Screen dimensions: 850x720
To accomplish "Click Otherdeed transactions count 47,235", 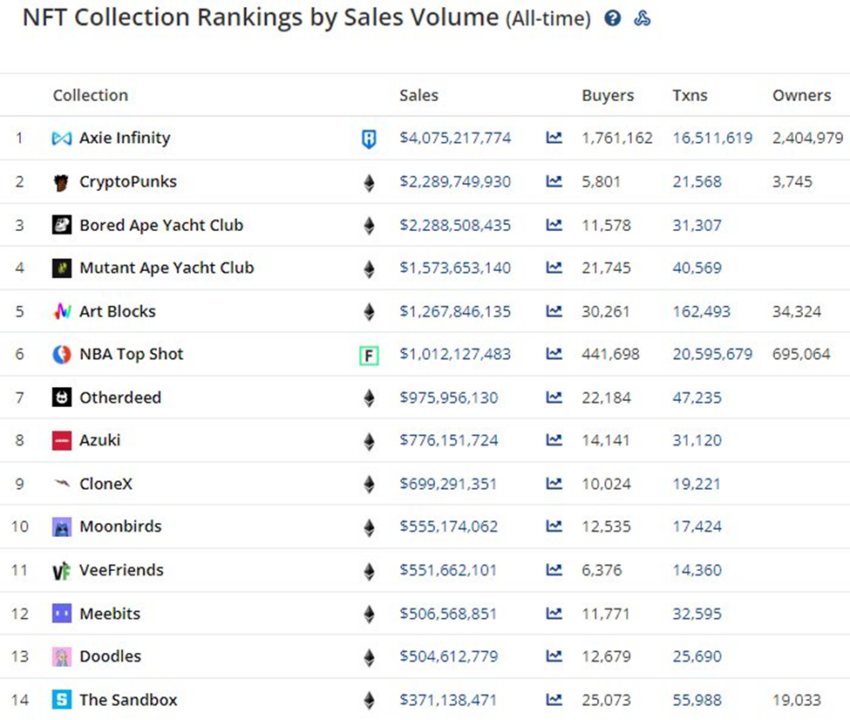I will (697, 397).
